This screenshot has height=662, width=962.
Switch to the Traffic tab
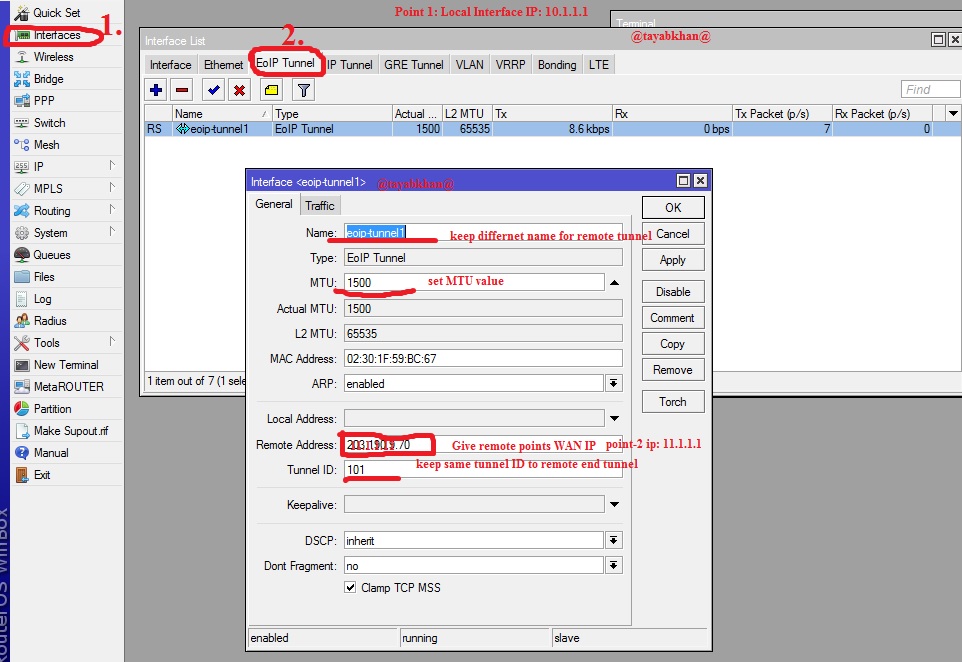320,206
